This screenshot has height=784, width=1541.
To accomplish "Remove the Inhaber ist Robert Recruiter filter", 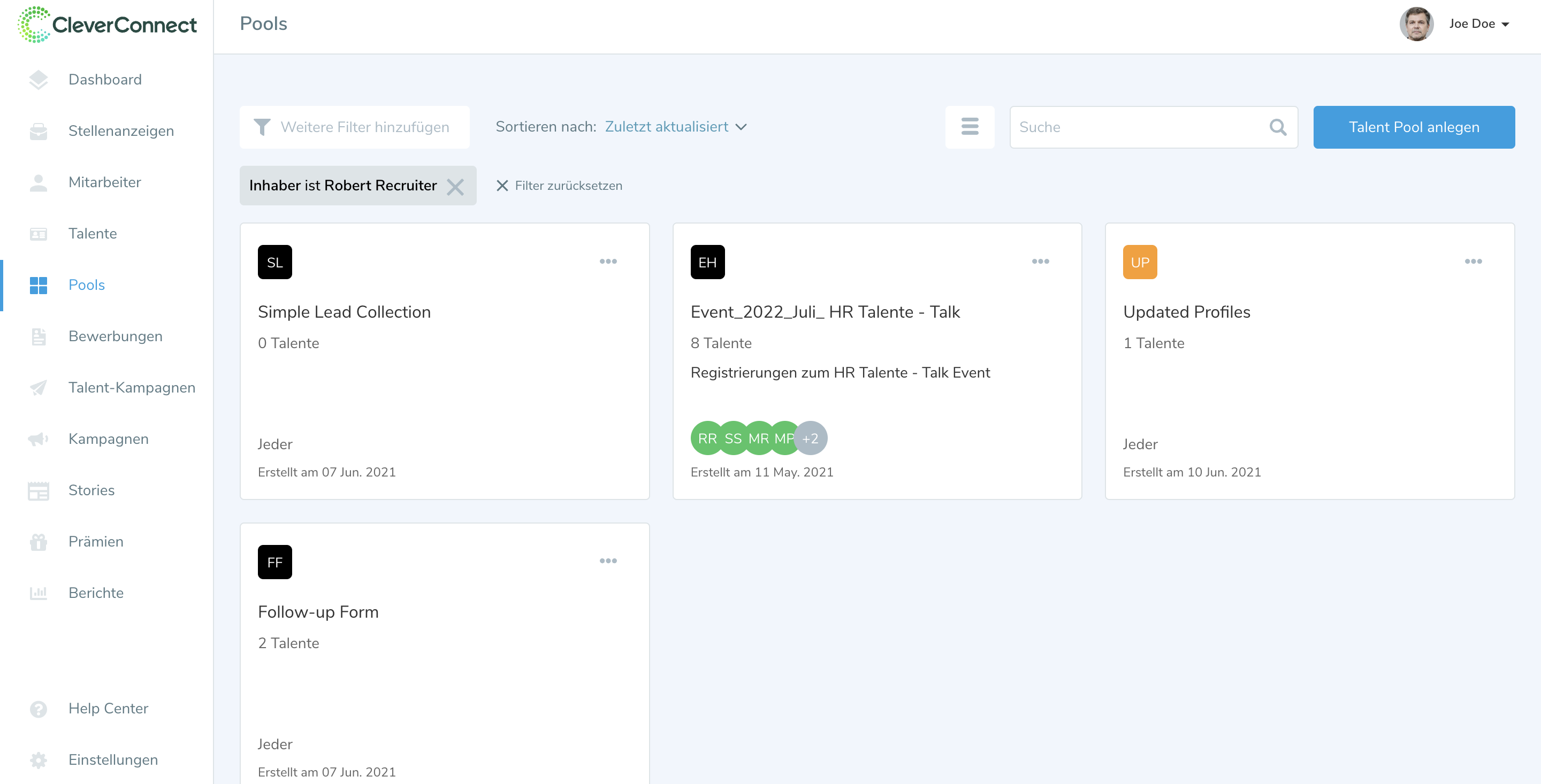I will (455, 187).
